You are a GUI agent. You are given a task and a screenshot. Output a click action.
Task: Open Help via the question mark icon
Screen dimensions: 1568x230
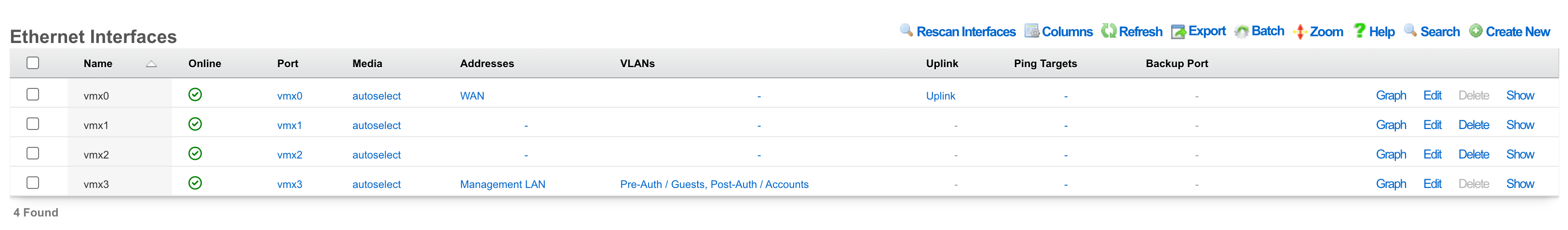(1359, 30)
